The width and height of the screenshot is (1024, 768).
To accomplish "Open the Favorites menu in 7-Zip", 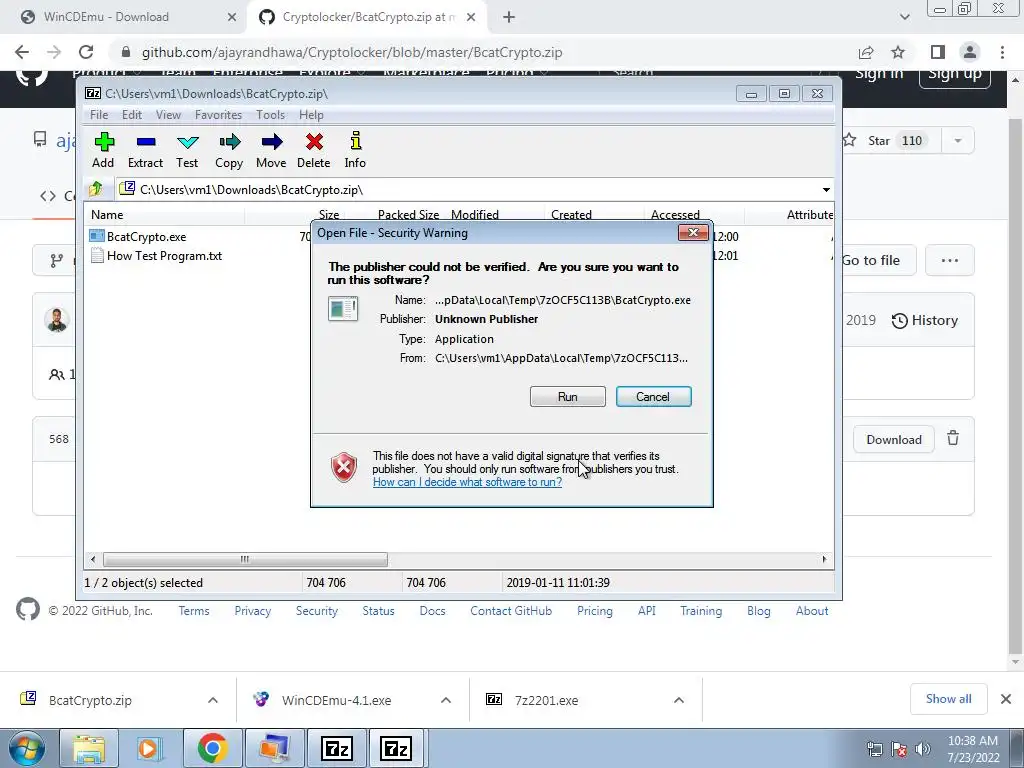I will [x=218, y=115].
